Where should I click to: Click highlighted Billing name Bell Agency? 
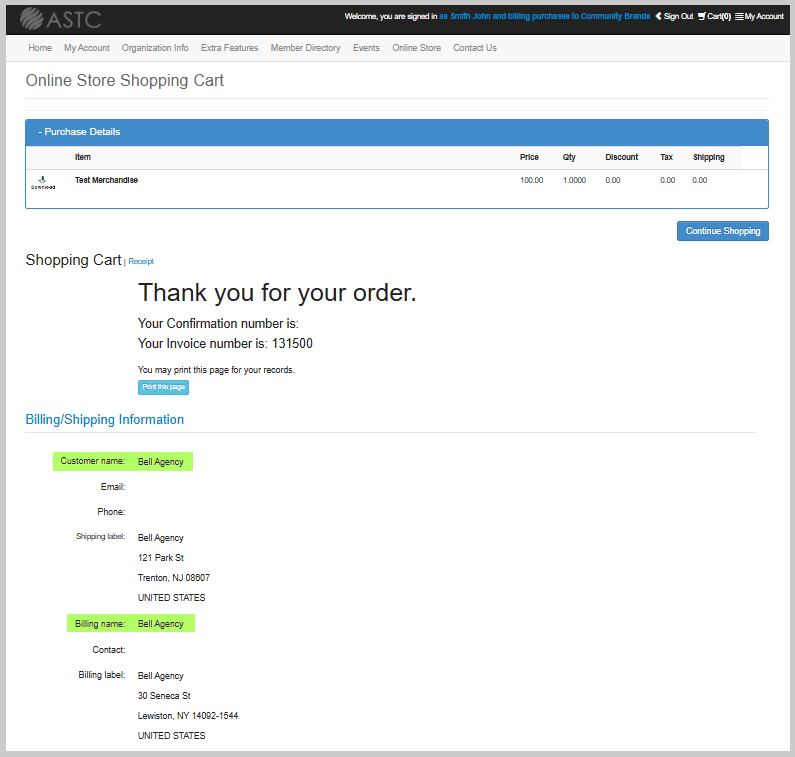131,623
